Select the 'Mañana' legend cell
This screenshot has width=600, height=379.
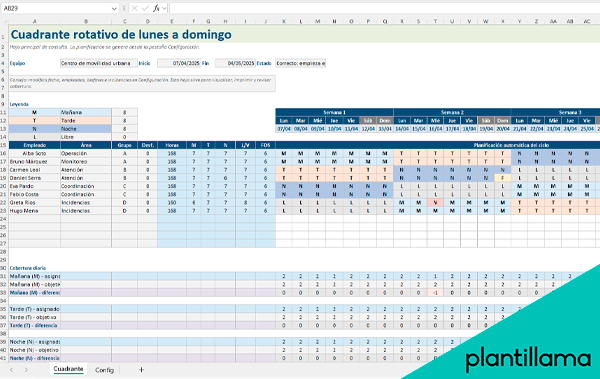click(x=86, y=112)
